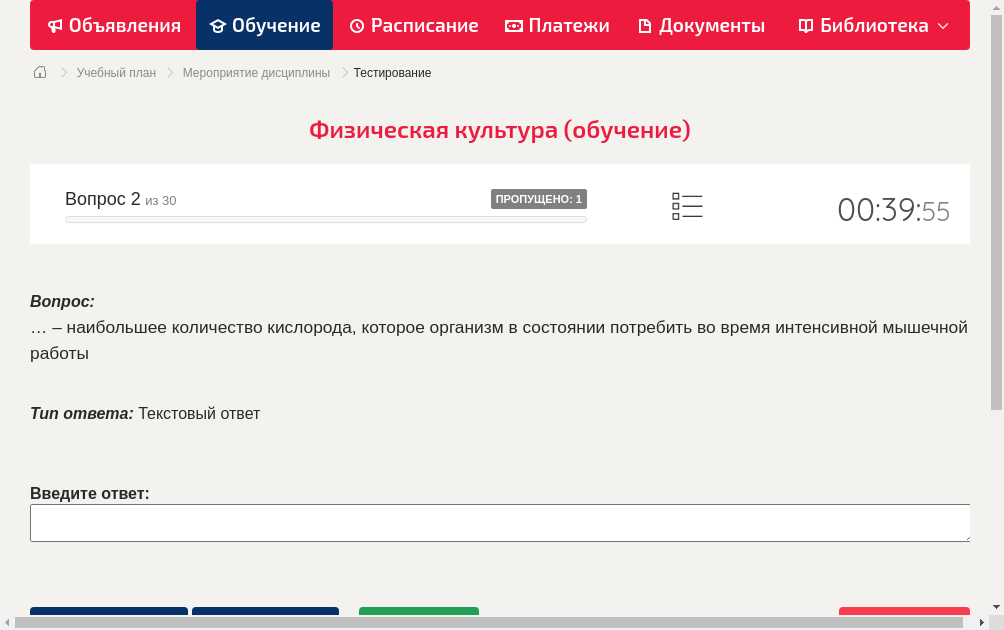
Task: Click the breadcrumb separator after Учебный план
Action: [168, 72]
